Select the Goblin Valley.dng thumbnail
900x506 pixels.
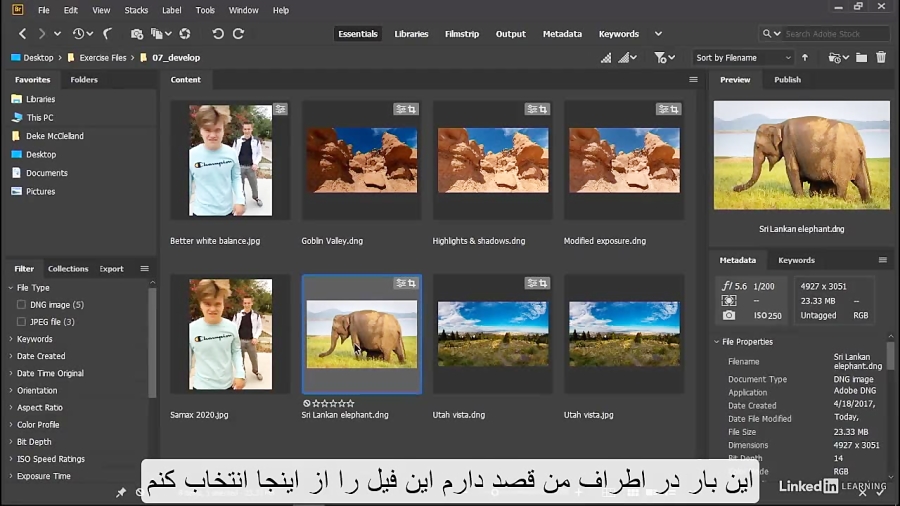coord(362,161)
